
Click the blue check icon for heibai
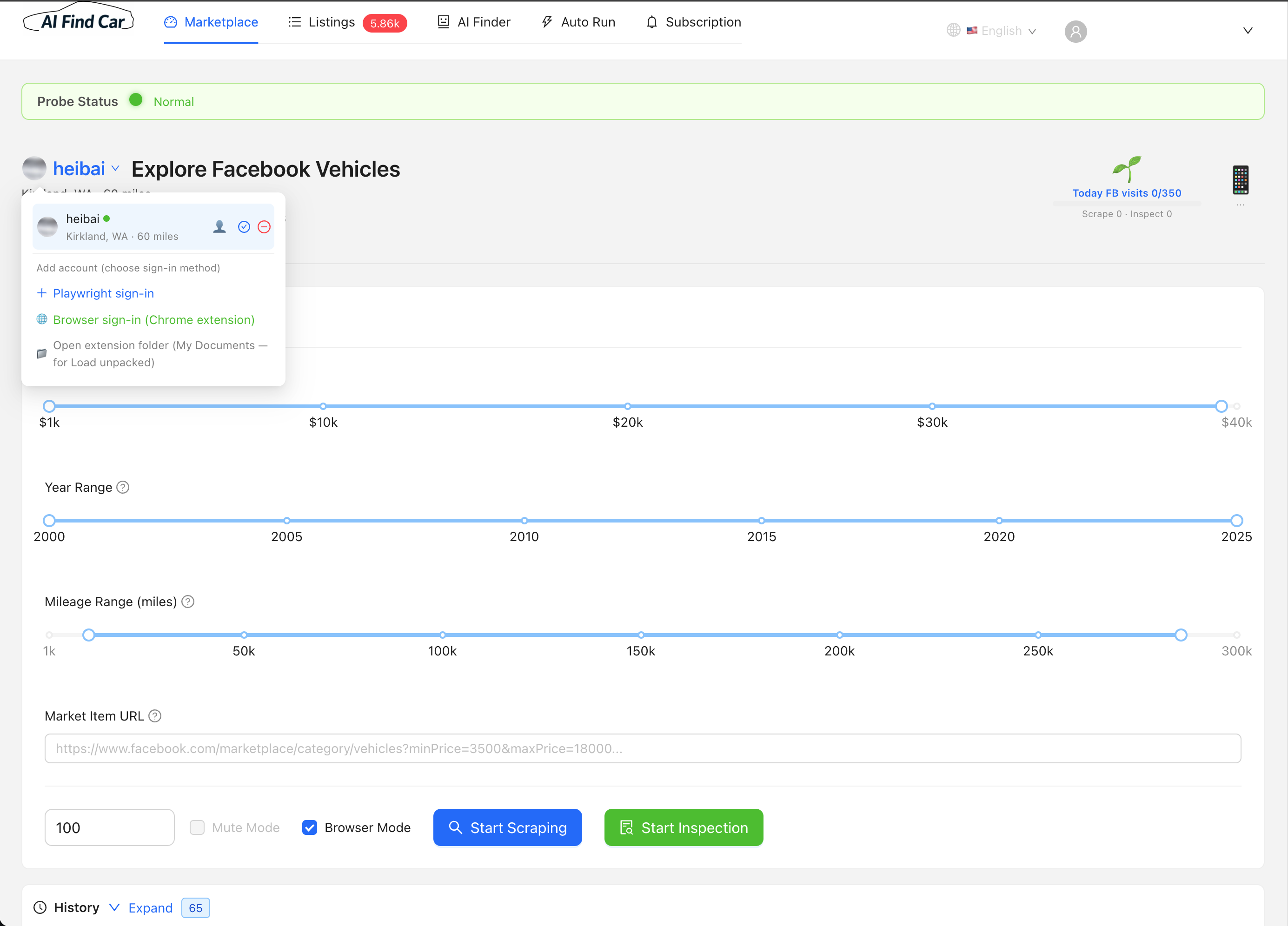click(244, 227)
